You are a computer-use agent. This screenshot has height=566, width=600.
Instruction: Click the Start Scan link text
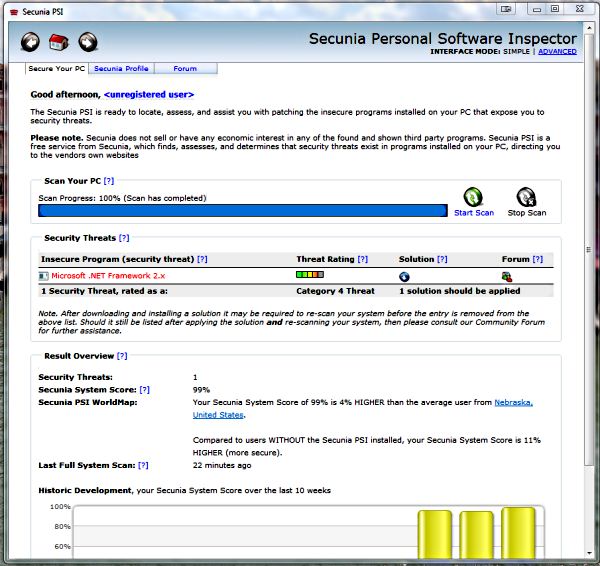474,213
